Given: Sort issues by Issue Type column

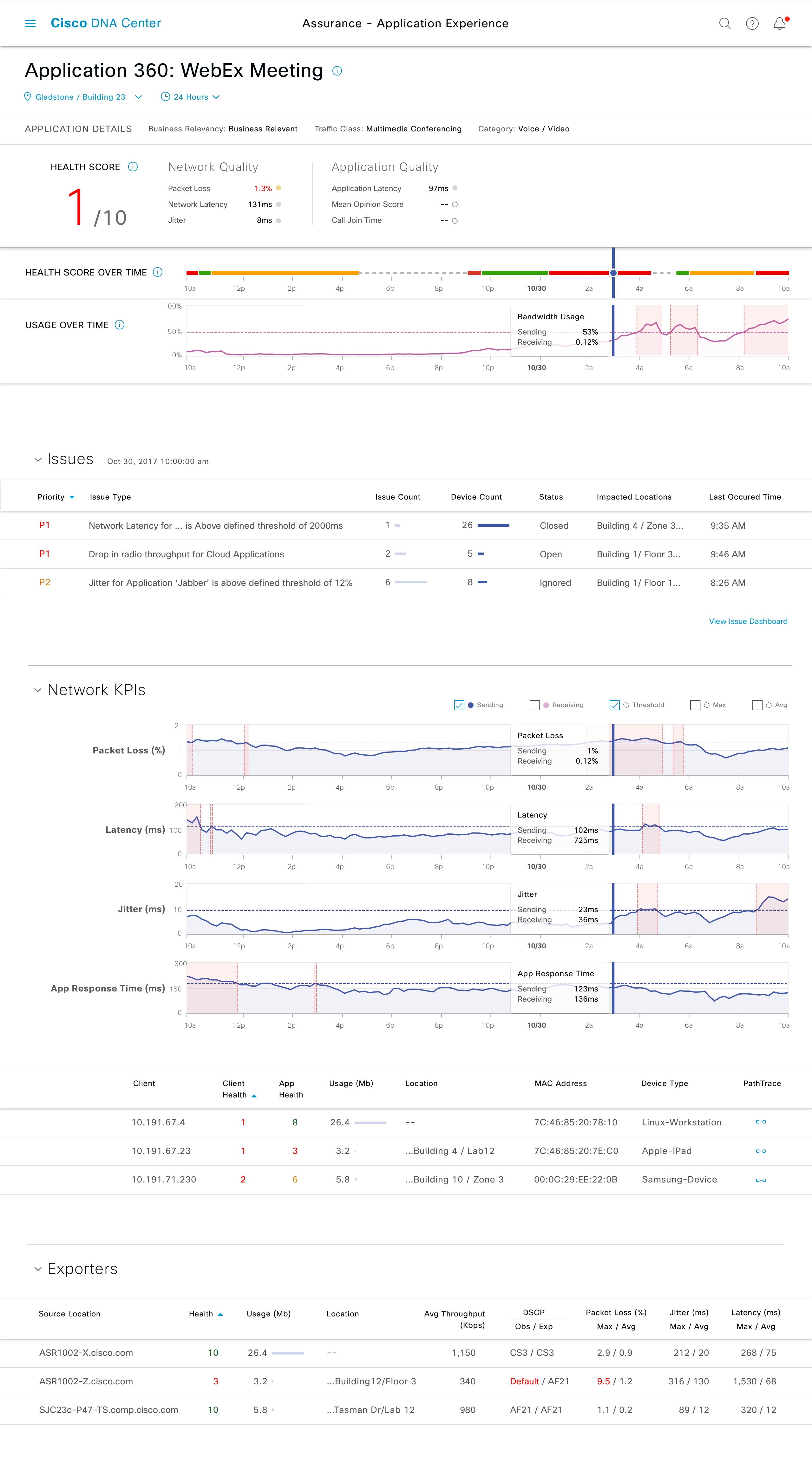Looking at the screenshot, I should coord(110,497).
